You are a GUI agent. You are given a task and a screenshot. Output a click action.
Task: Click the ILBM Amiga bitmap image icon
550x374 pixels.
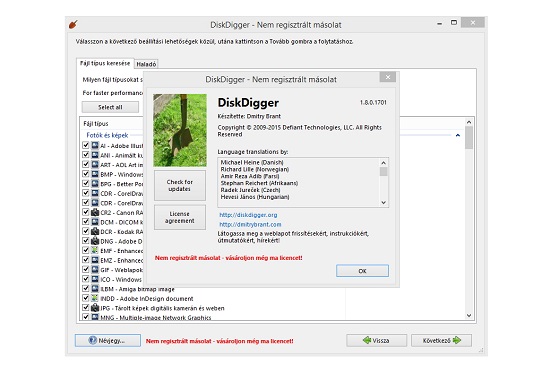[x=95, y=289]
